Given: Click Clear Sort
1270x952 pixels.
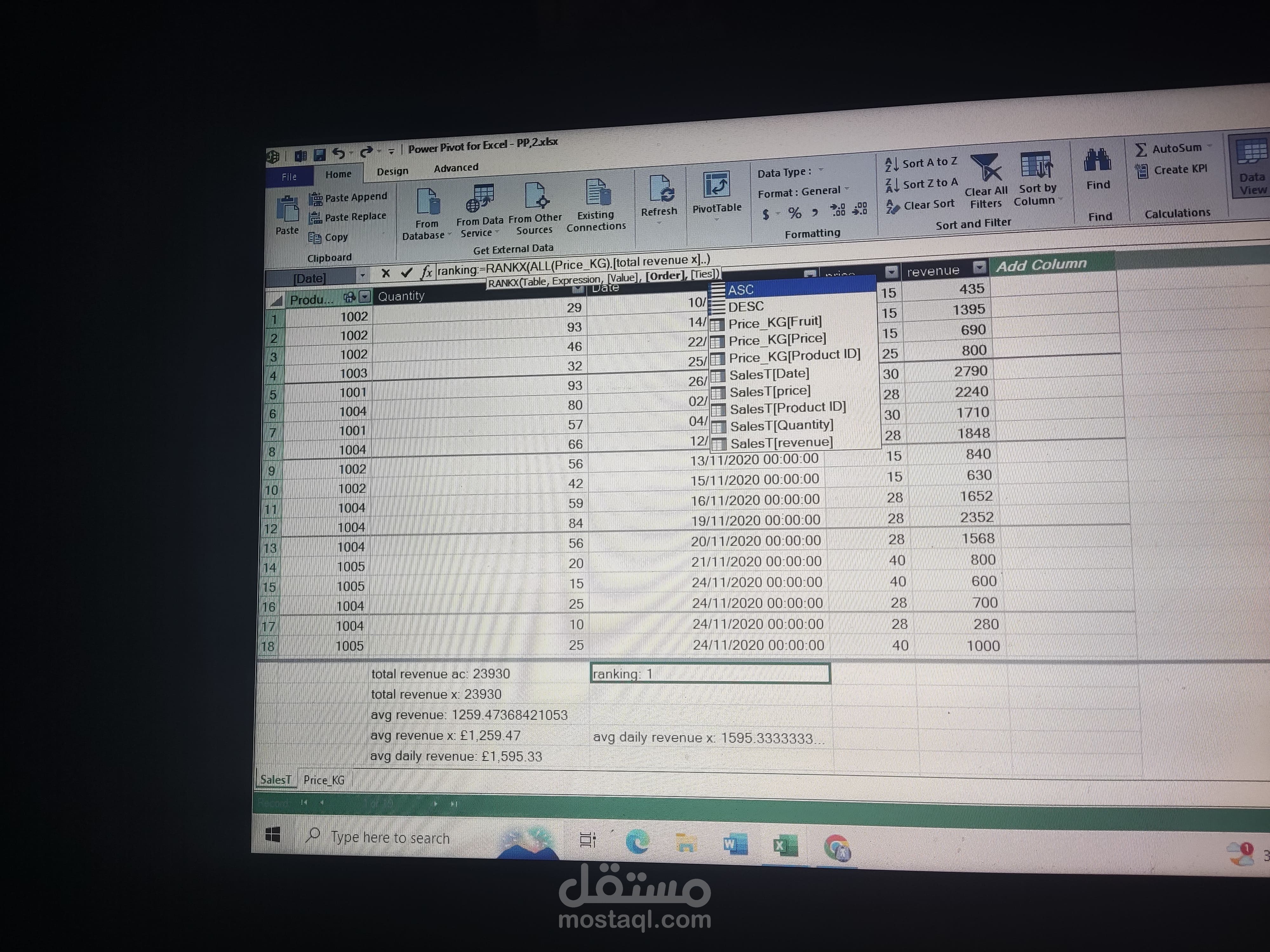Looking at the screenshot, I should (920, 205).
